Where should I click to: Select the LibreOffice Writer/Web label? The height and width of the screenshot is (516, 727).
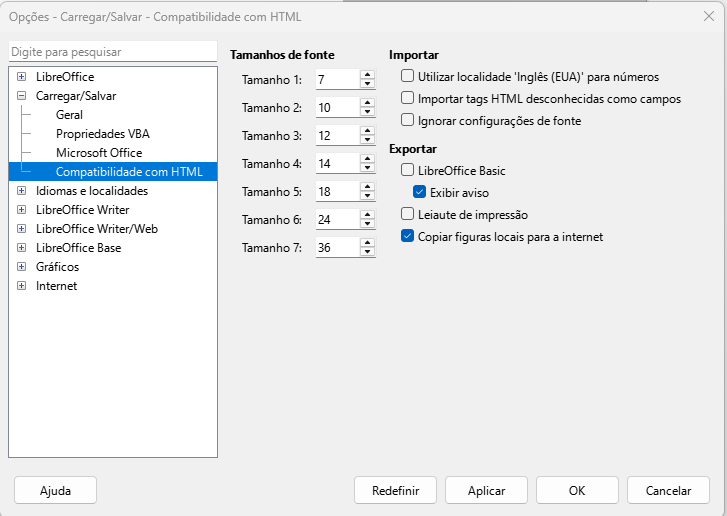(x=97, y=229)
